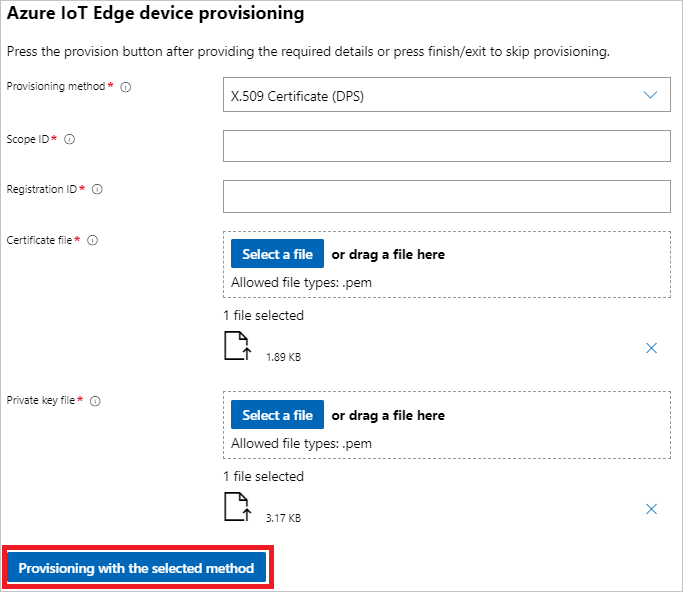This screenshot has height=592, width=683.
Task: Click info icon next to Registration ID
Action: point(97,189)
